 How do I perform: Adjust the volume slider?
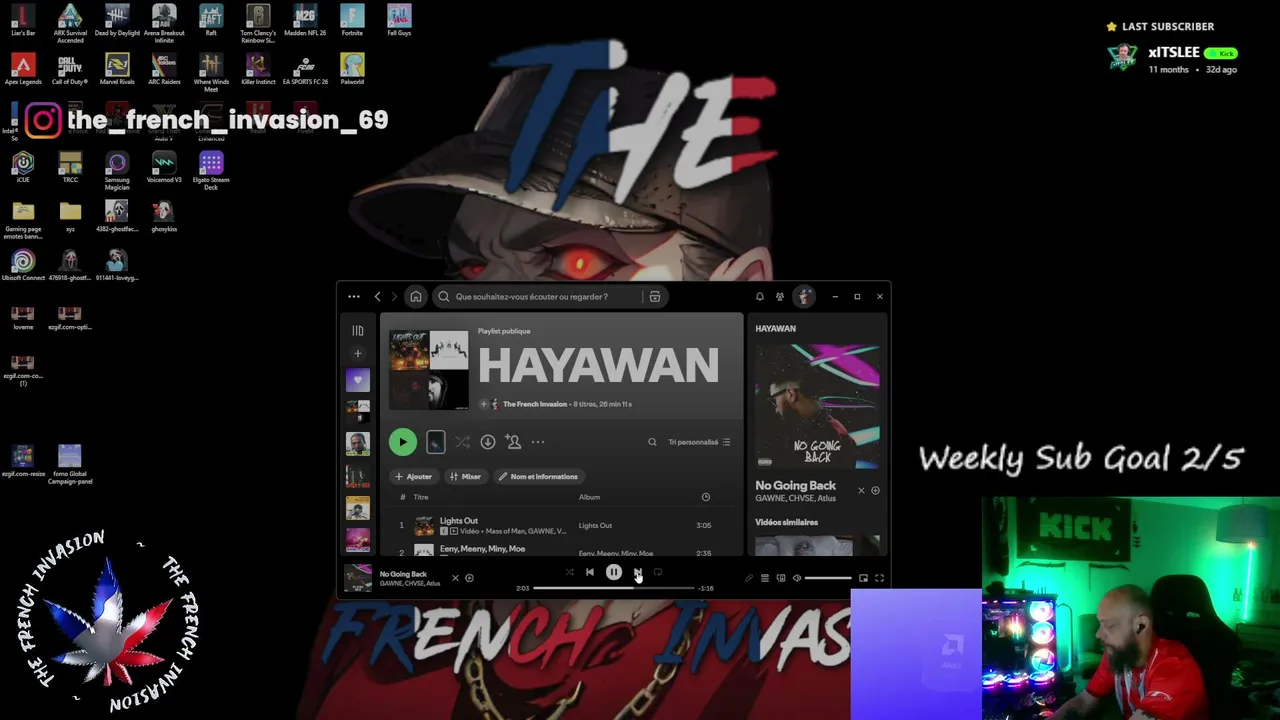pos(828,578)
